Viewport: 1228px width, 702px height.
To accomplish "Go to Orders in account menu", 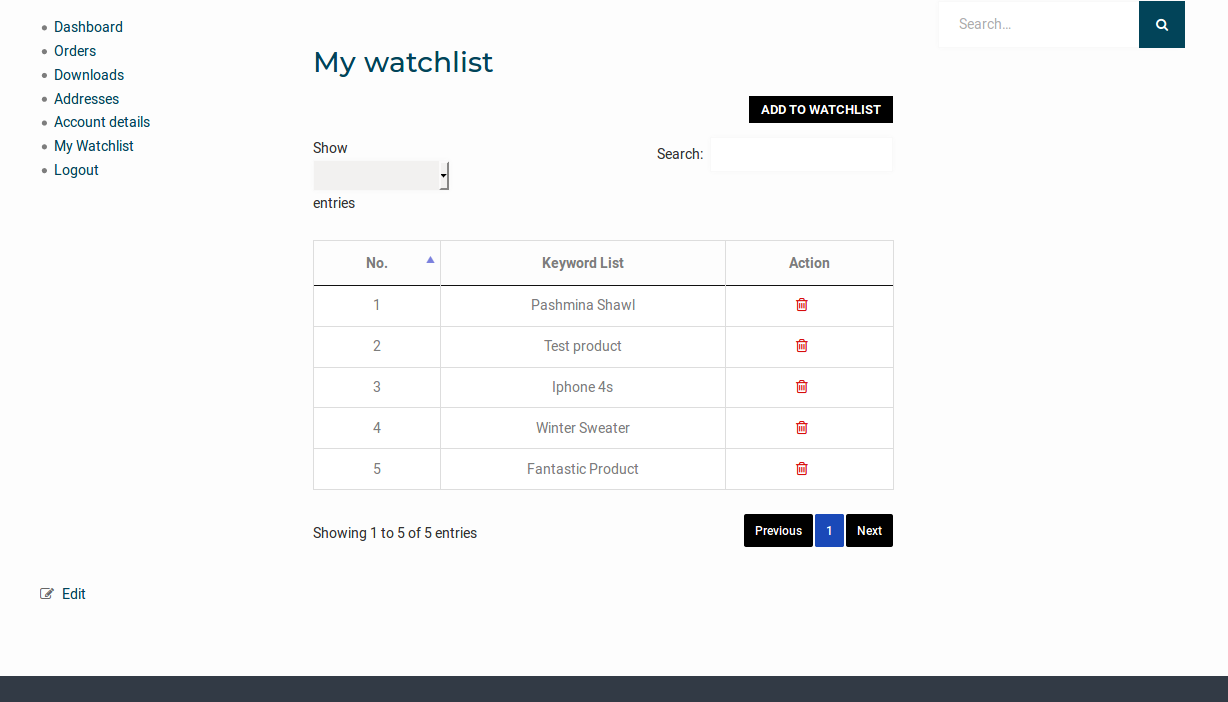I will (x=75, y=51).
